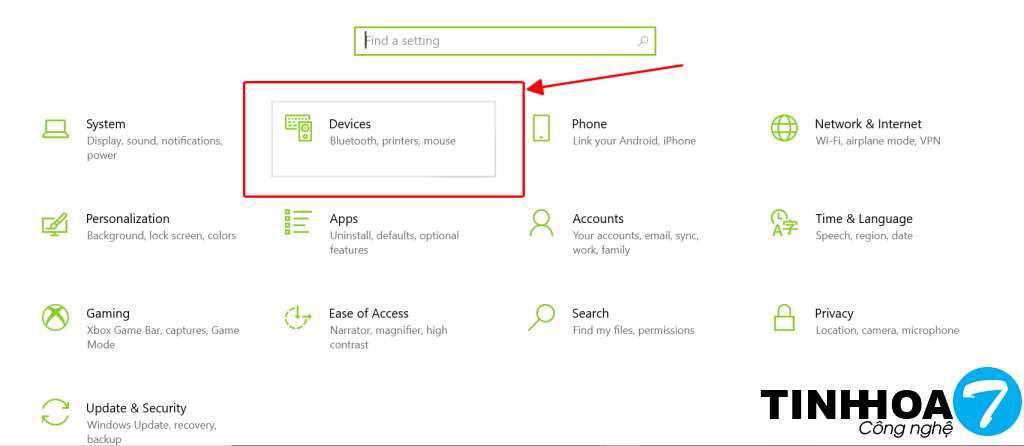Click the Time & Language icon

[x=784, y=222]
